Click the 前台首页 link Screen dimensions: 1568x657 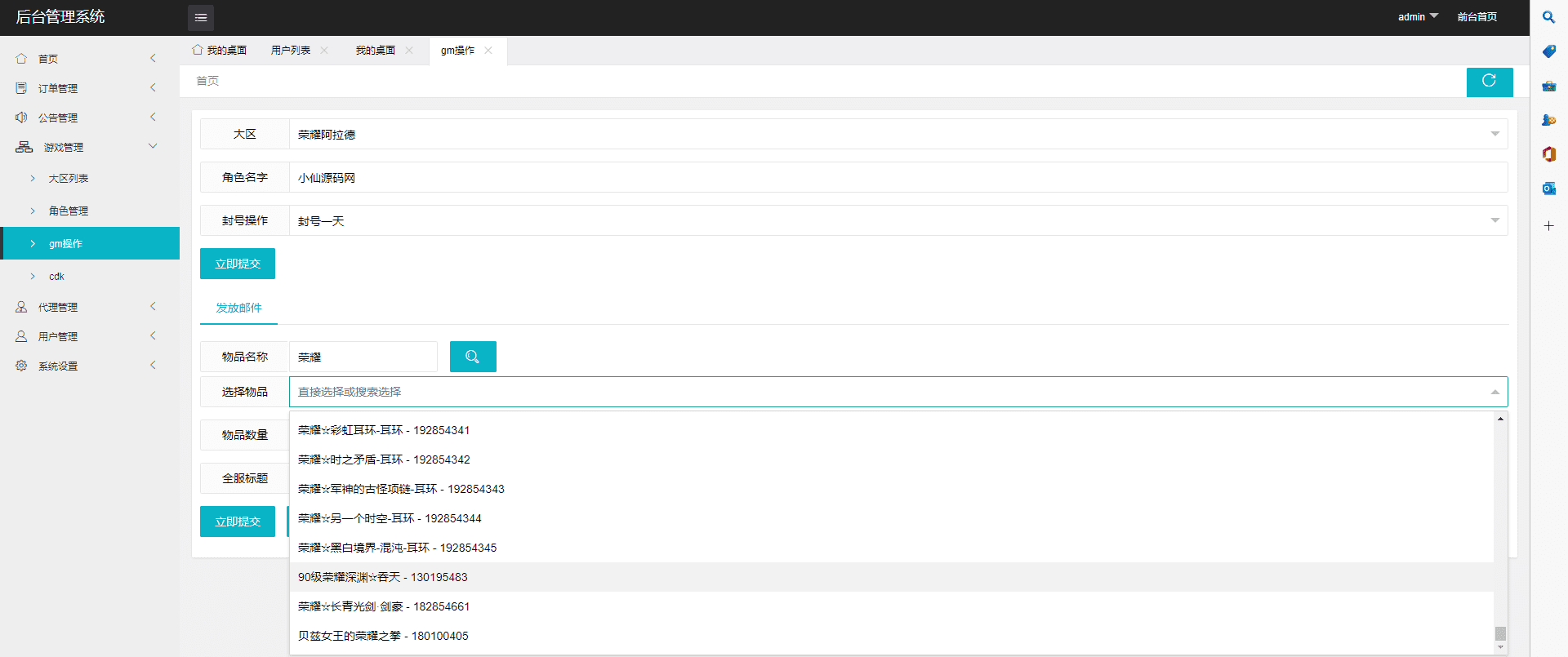pos(1477,17)
